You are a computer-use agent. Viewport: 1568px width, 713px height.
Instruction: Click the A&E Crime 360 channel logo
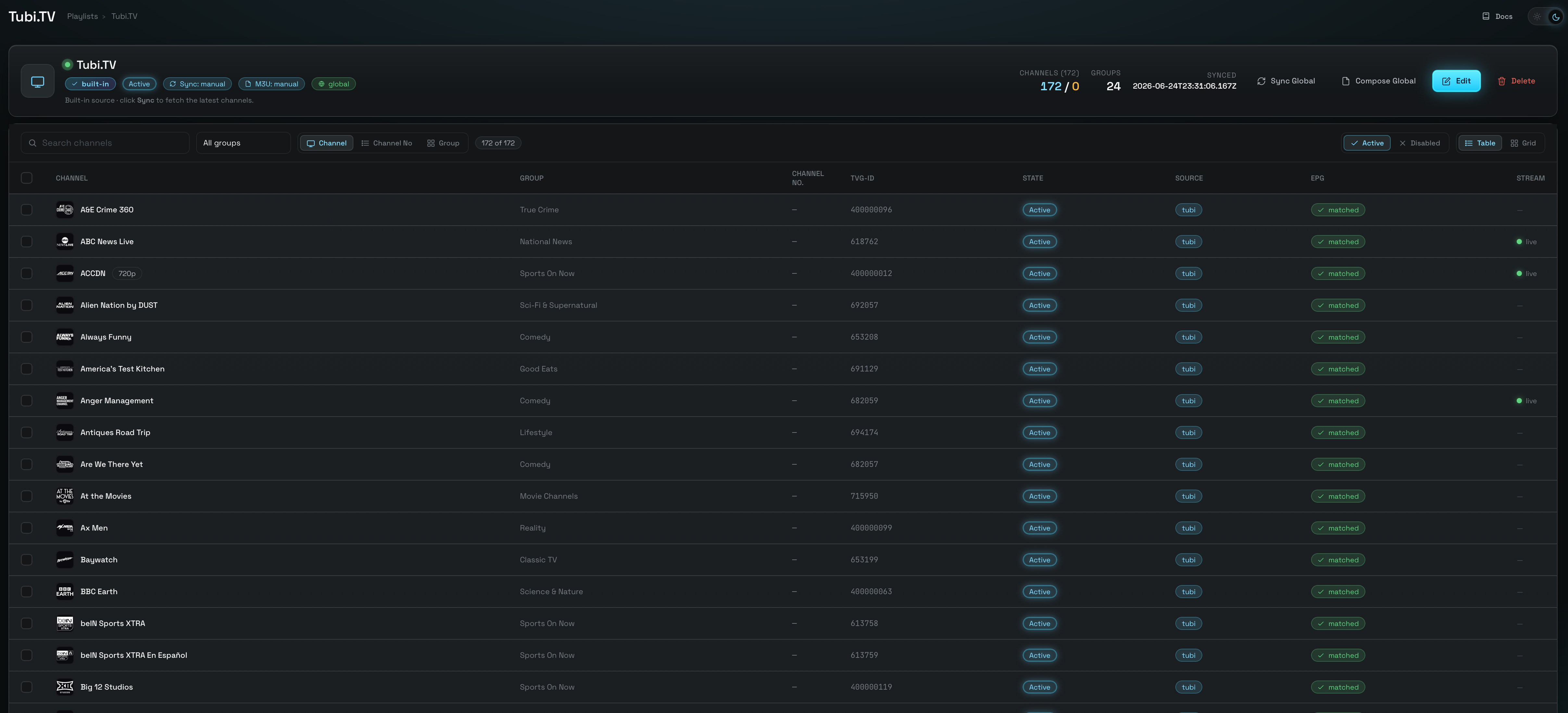65,210
